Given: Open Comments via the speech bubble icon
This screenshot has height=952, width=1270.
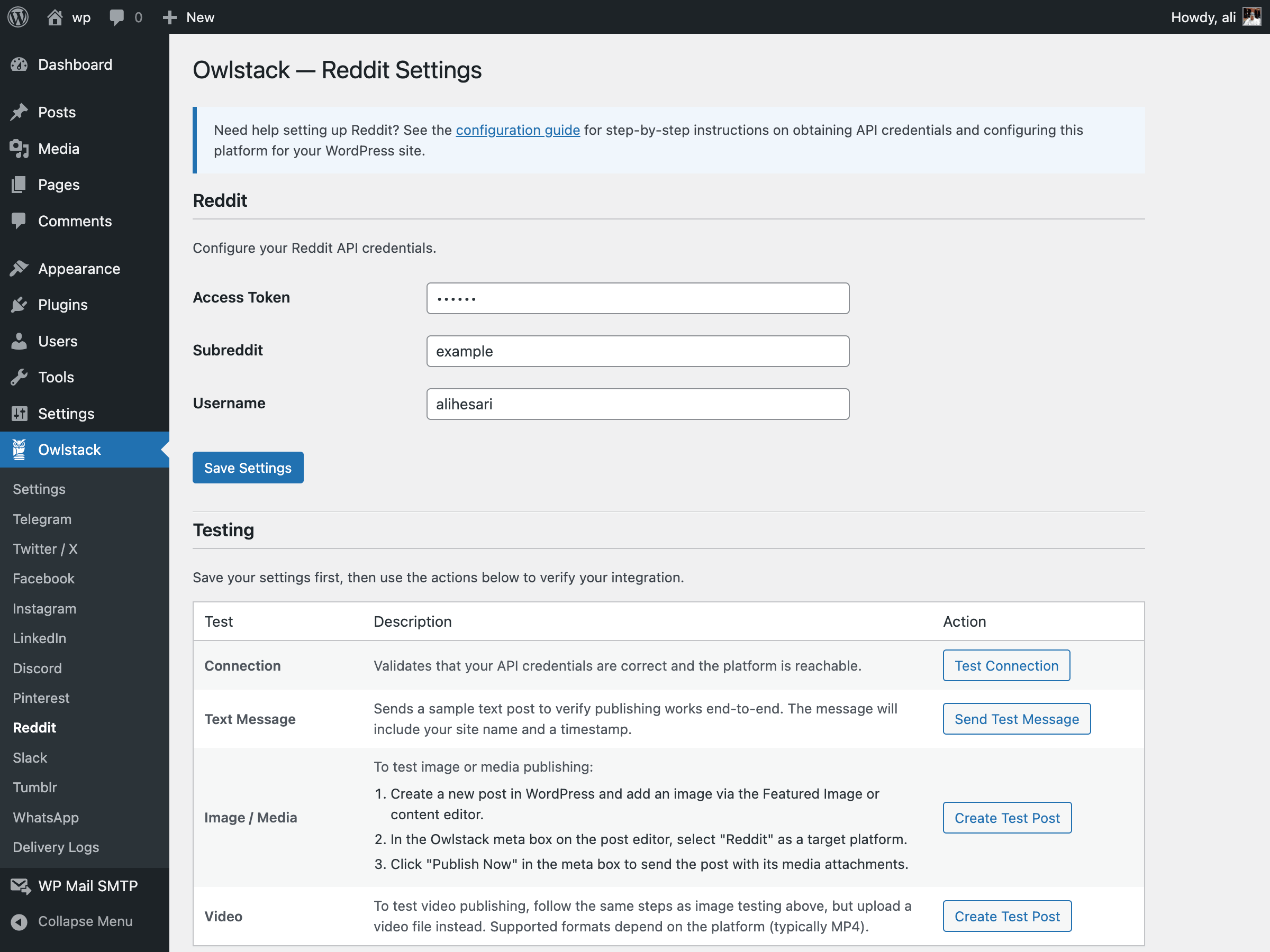Looking at the screenshot, I should pos(117,16).
